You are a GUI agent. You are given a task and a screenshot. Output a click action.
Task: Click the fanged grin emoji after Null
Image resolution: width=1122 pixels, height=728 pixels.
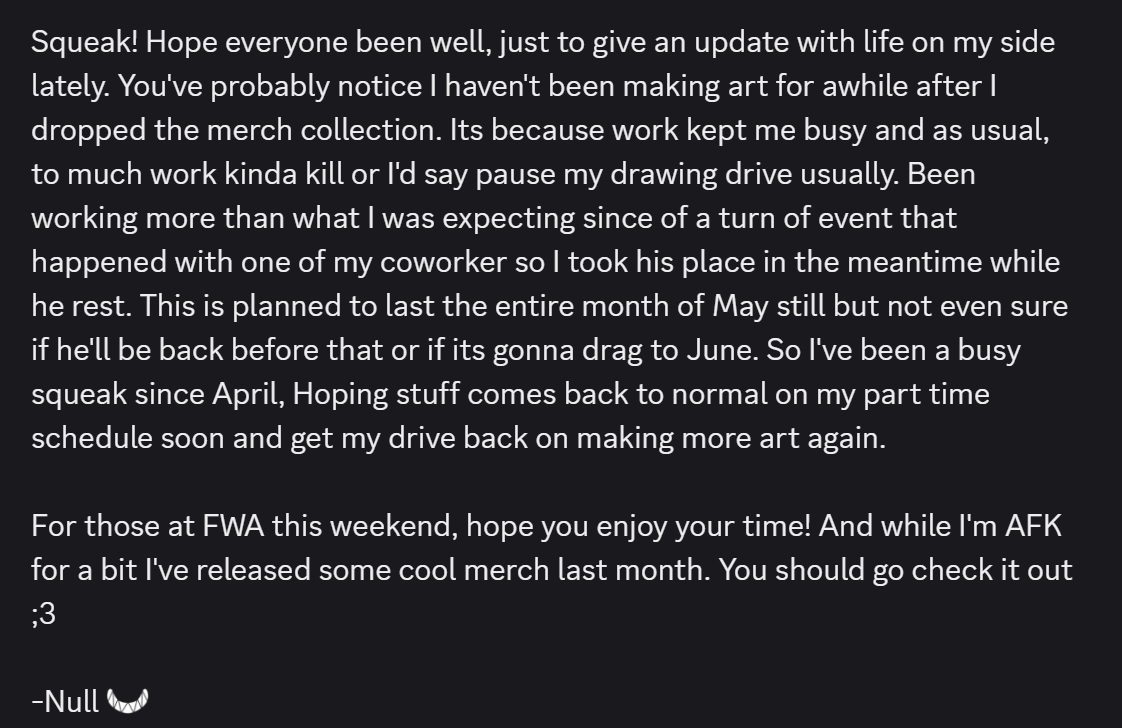tap(126, 701)
